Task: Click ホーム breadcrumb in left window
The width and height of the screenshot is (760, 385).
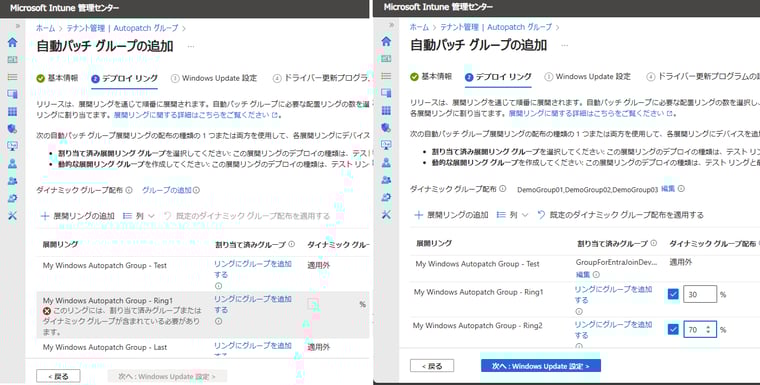Action: point(46,28)
